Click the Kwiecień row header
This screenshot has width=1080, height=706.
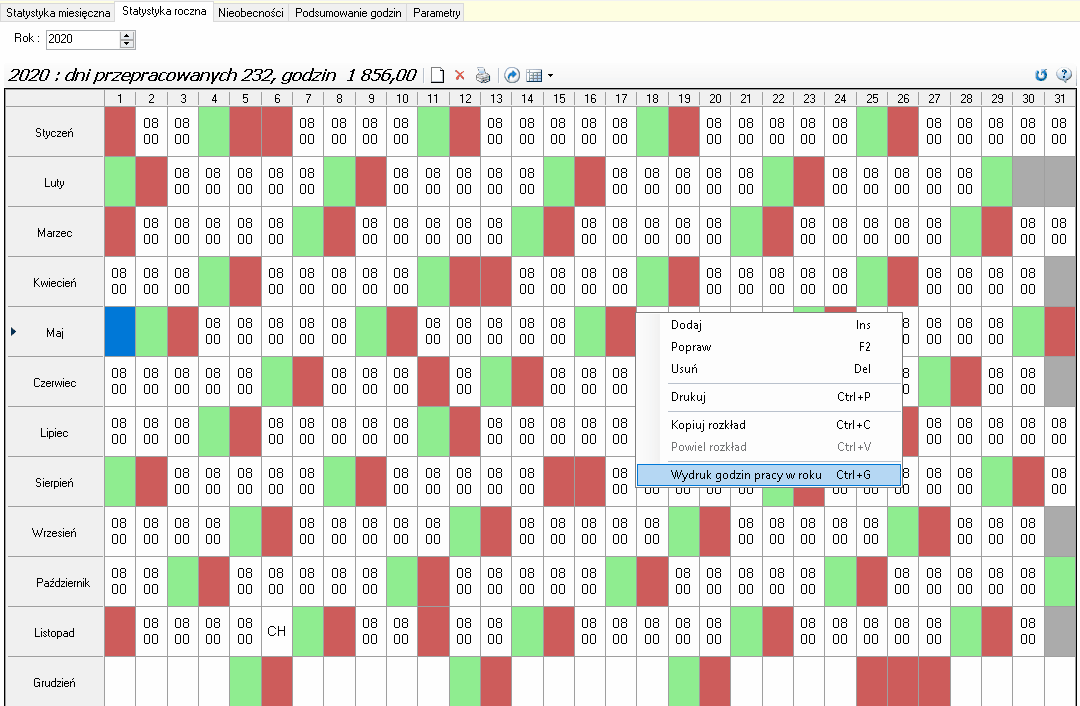pyautogui.click(x=55, y=282)
